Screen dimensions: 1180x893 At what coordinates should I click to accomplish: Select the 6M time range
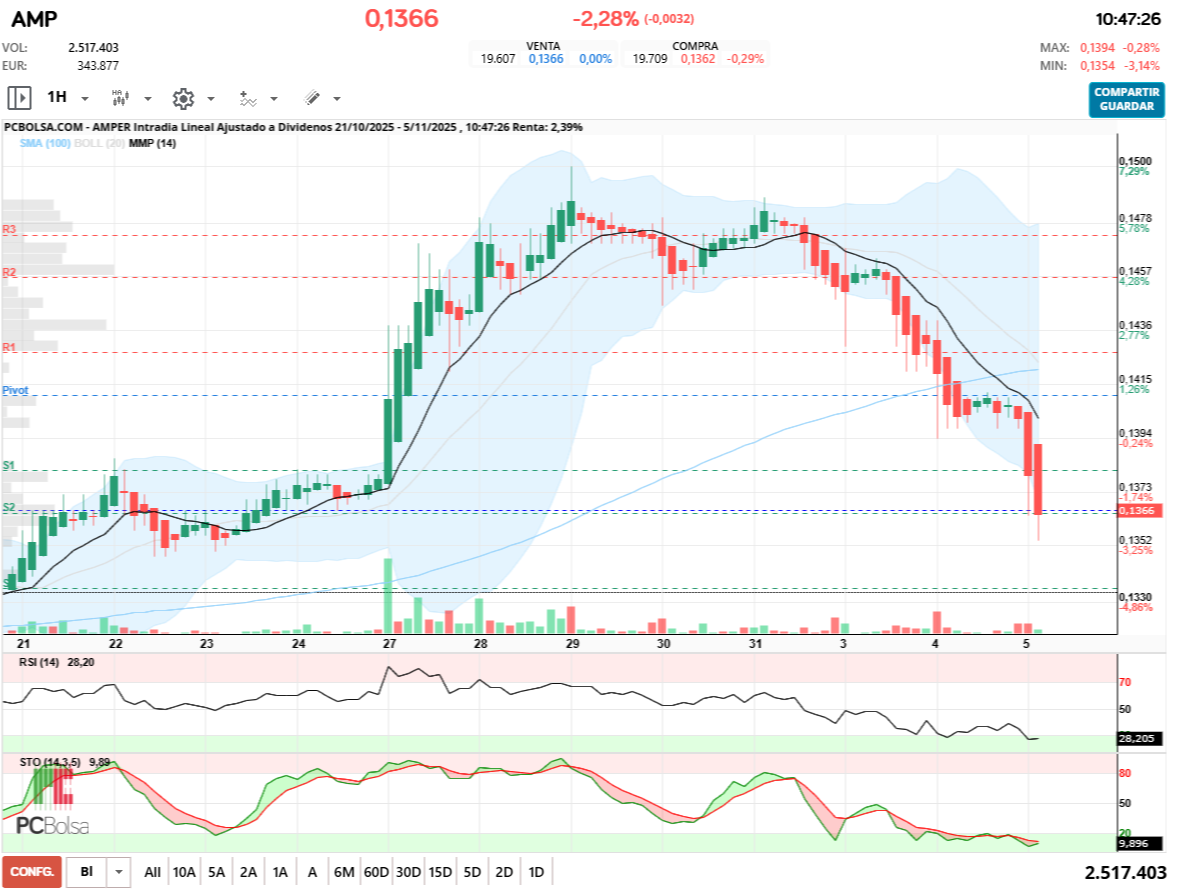click(x=344, y=872)
